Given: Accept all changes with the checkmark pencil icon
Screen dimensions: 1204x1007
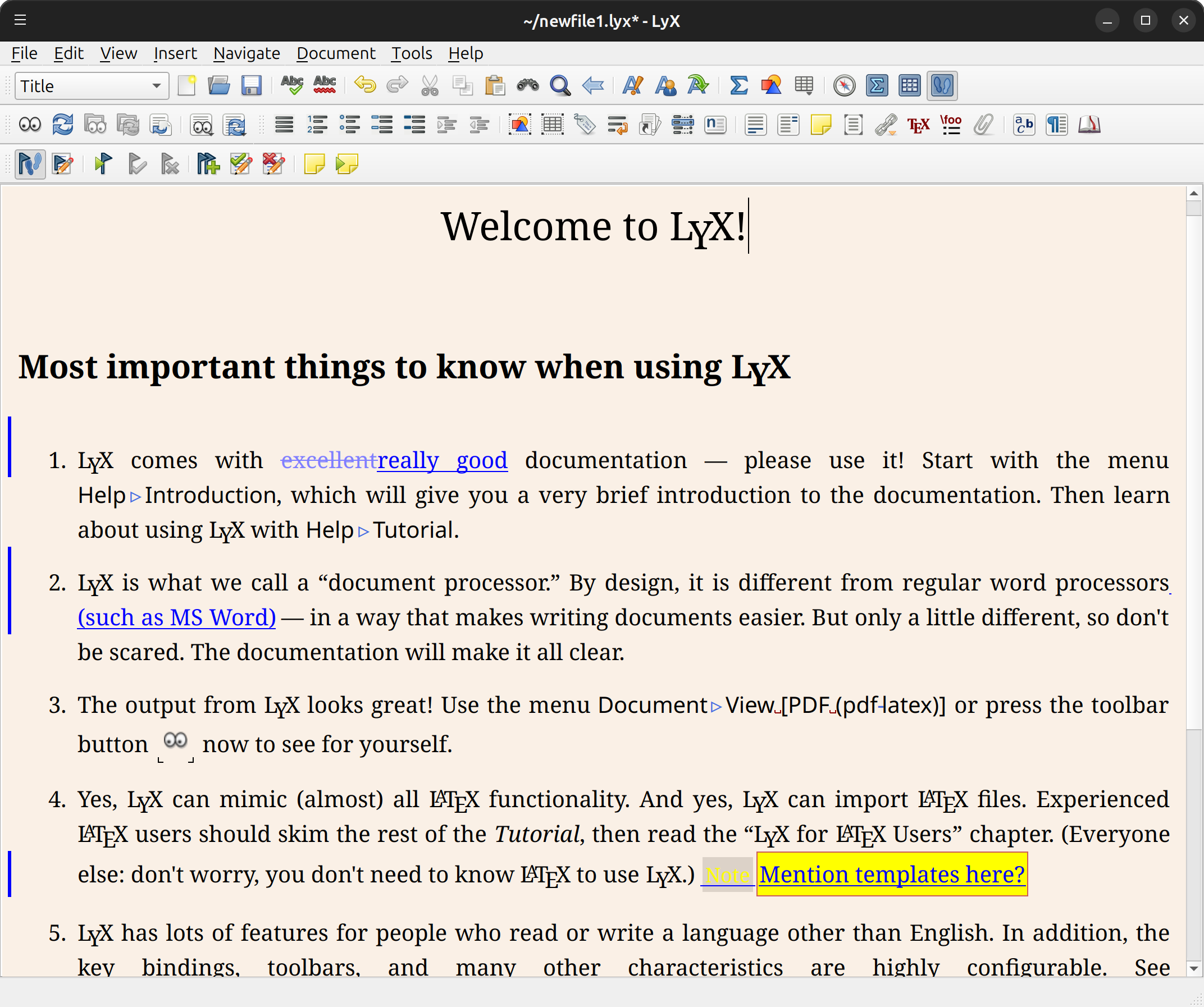Looking at the screenshot, I should pyautogui.click(x=241, y=164).
